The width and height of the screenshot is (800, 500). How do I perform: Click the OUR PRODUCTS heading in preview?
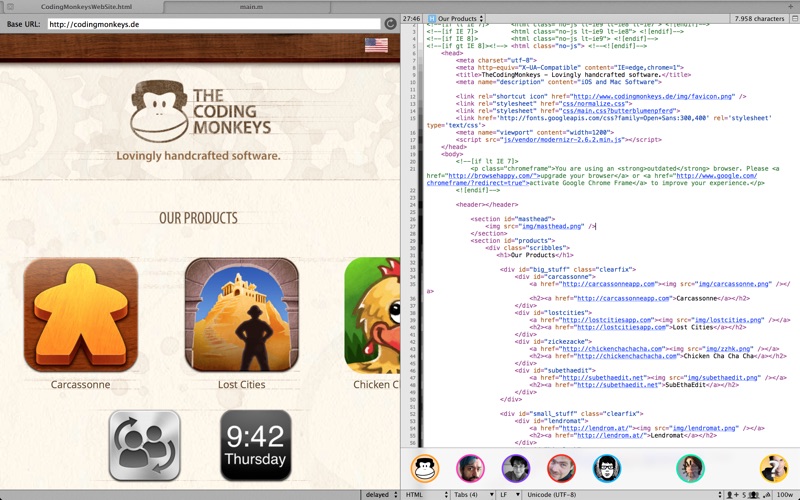click(x=198, y=218)
